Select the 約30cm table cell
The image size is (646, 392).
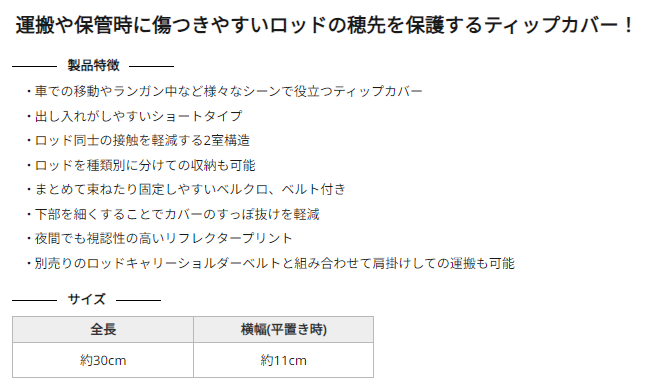point(103,360)
